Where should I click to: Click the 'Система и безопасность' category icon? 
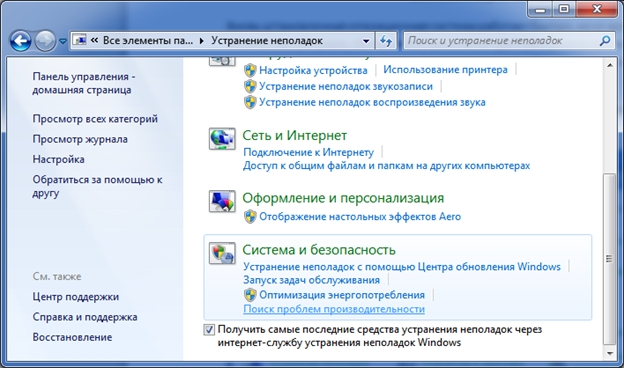[x=222, y=253]
